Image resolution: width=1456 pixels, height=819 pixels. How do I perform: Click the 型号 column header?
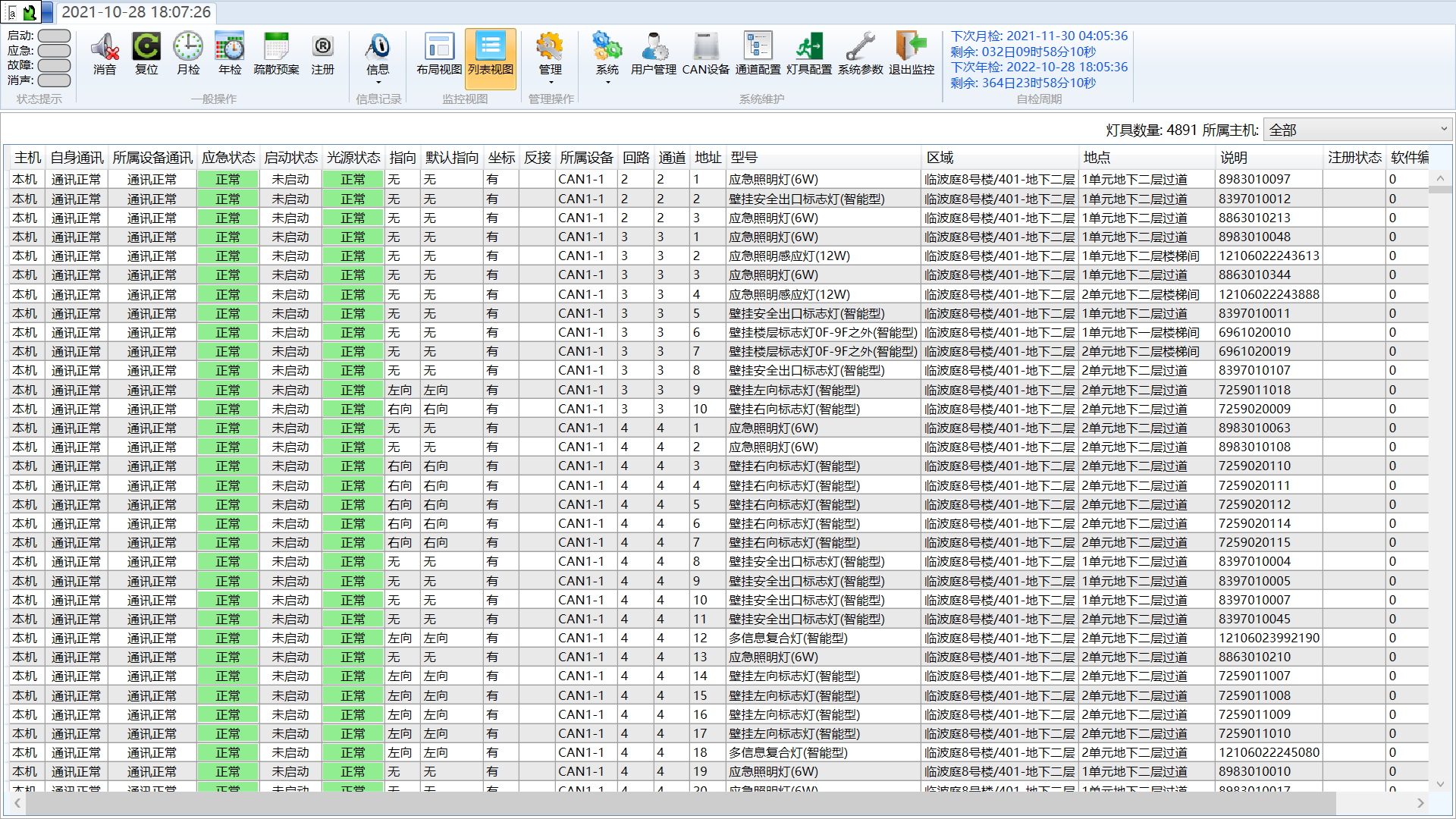744,157
